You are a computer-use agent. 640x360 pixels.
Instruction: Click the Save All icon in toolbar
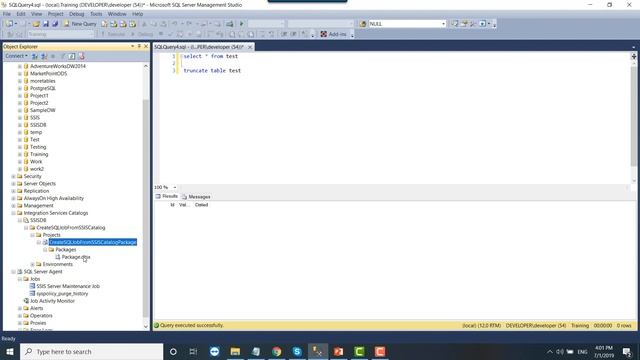pos(55,24)
